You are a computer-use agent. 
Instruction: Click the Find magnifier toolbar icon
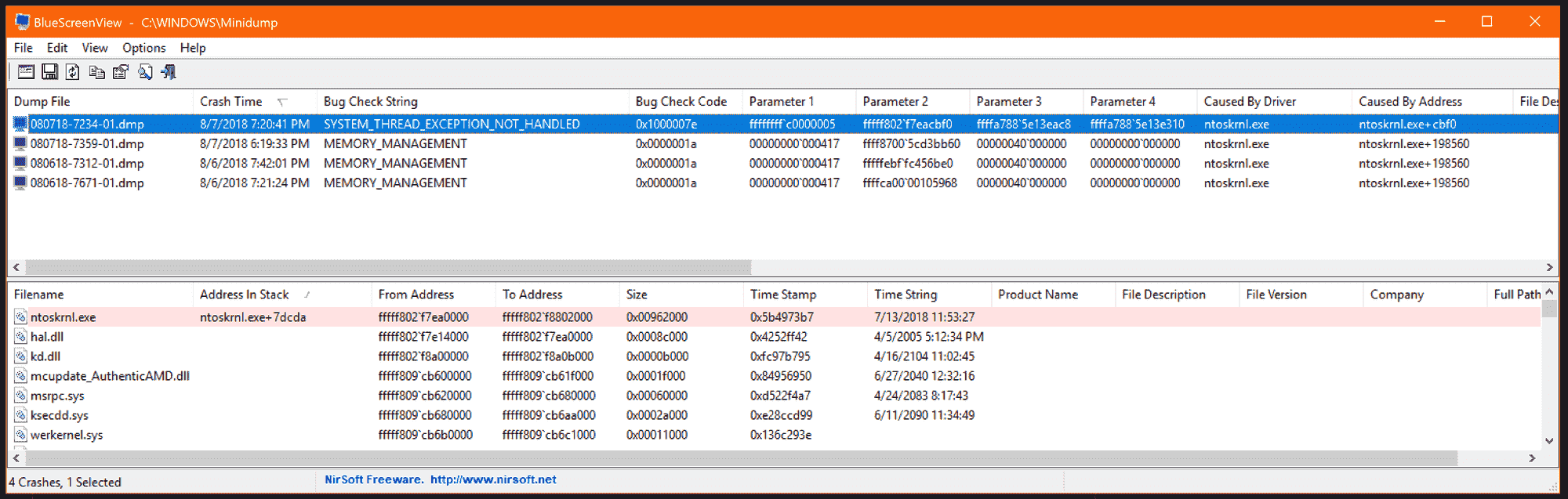[145, 72]
